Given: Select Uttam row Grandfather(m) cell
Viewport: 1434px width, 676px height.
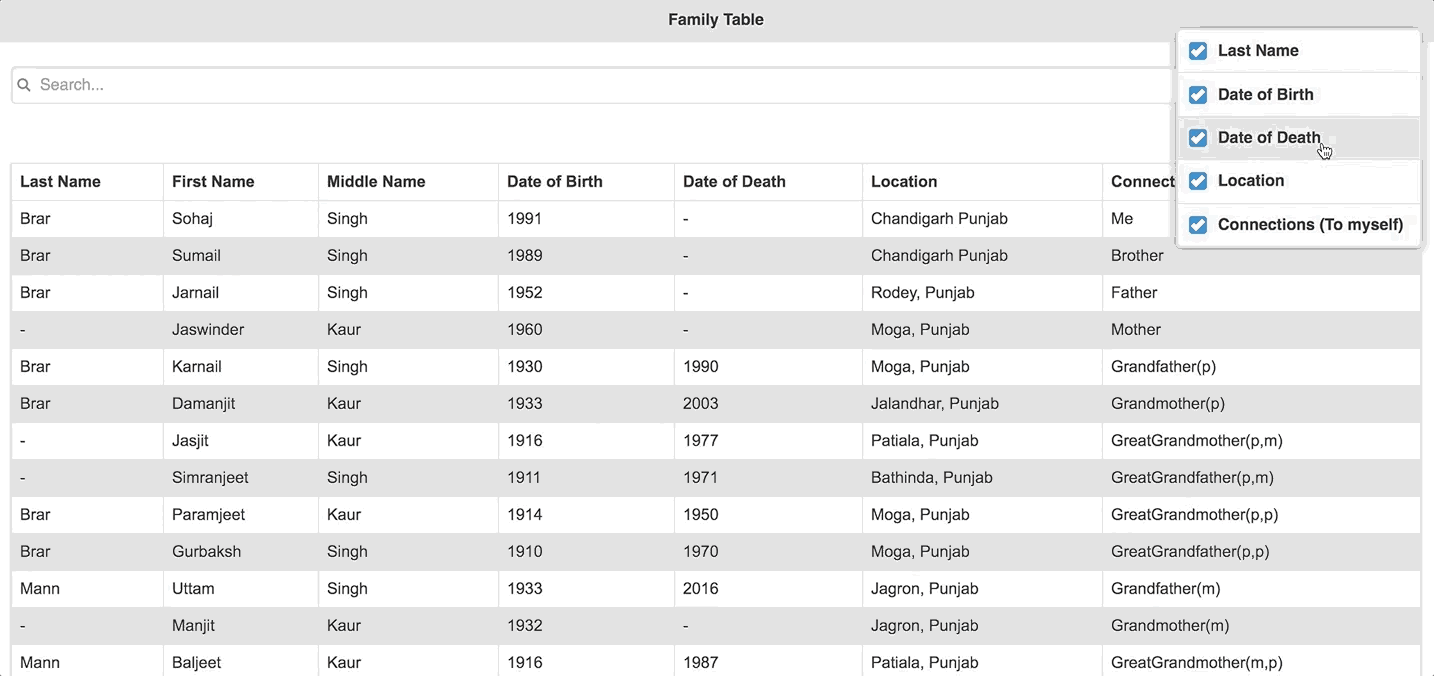Looking at the screenshot, I should (x=1165, y=589).
